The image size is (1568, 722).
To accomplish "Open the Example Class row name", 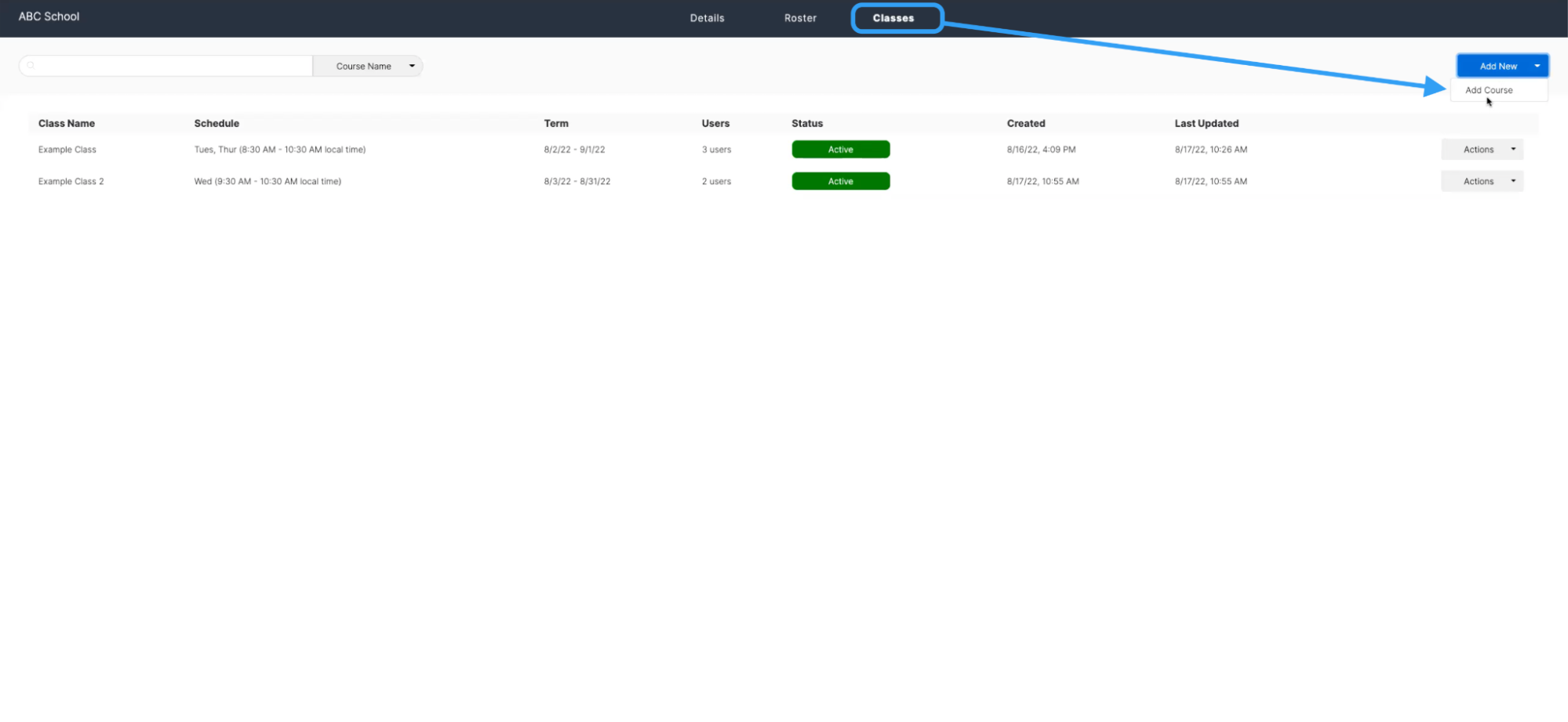I will (67, 150).
